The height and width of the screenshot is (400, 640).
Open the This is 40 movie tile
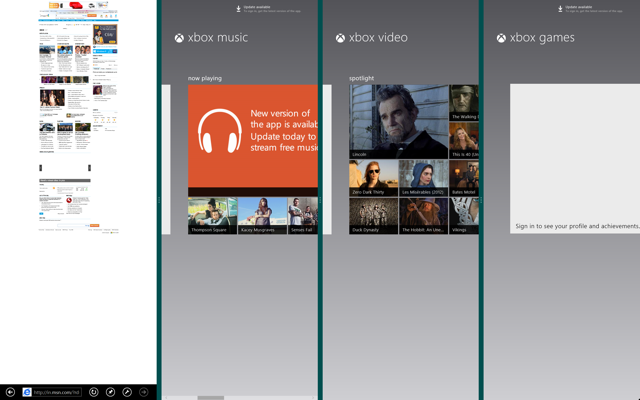[464, 140]
